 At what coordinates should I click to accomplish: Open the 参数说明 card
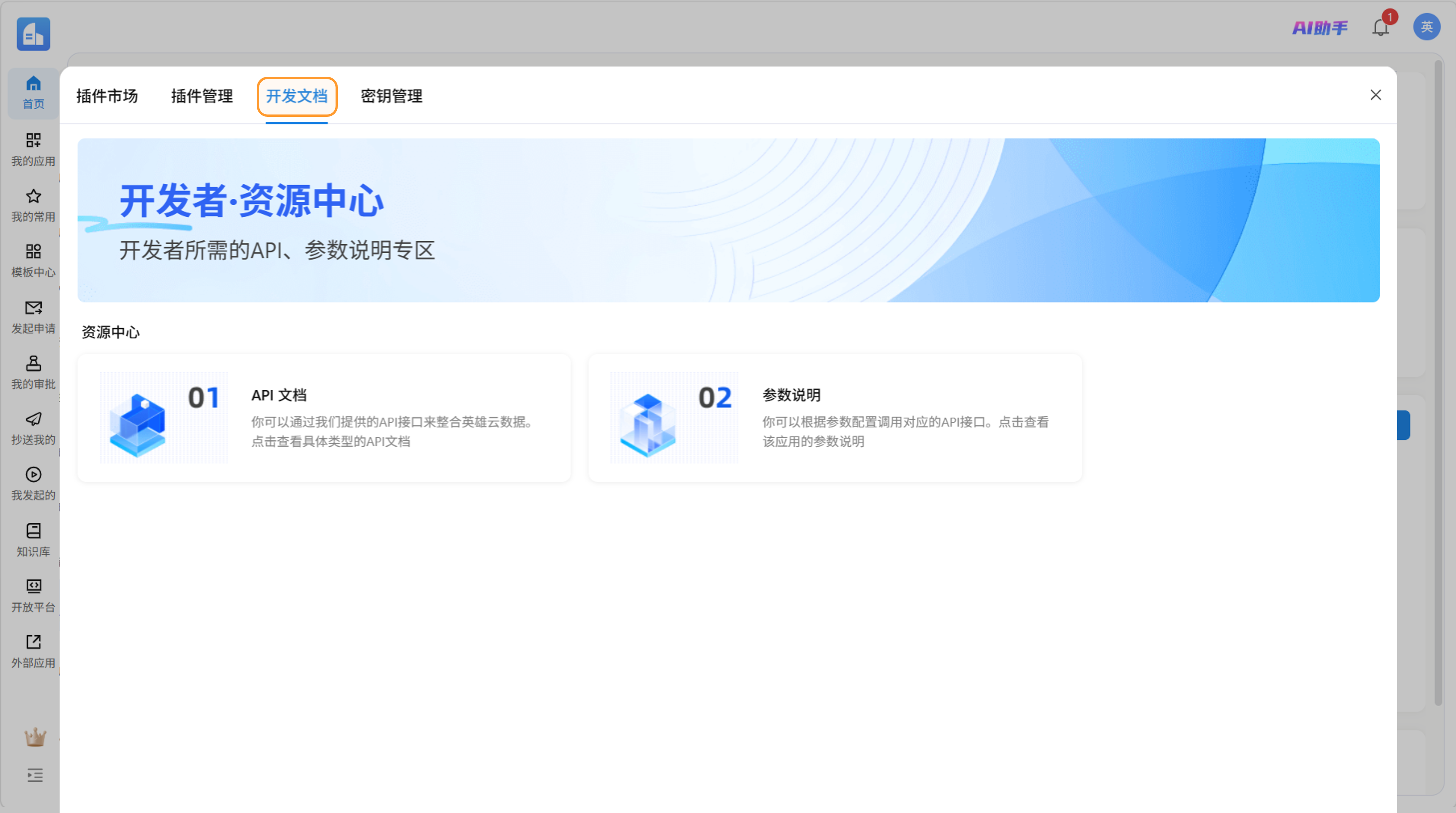point(835,418)
